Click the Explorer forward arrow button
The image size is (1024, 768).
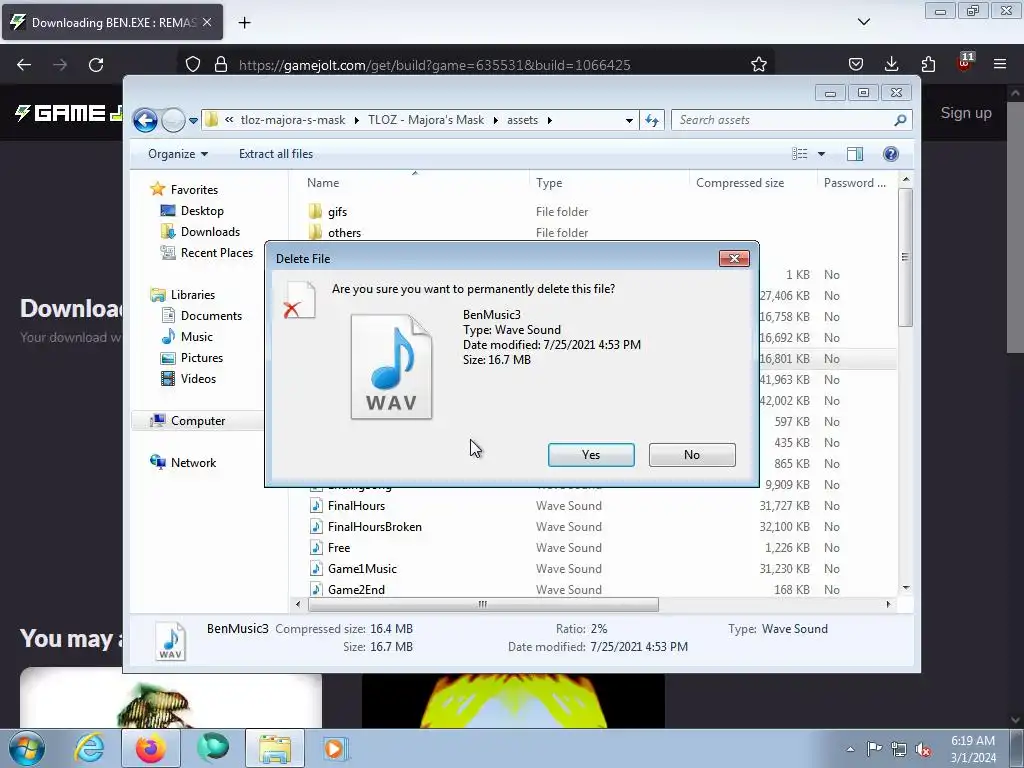tap(173, 120)
